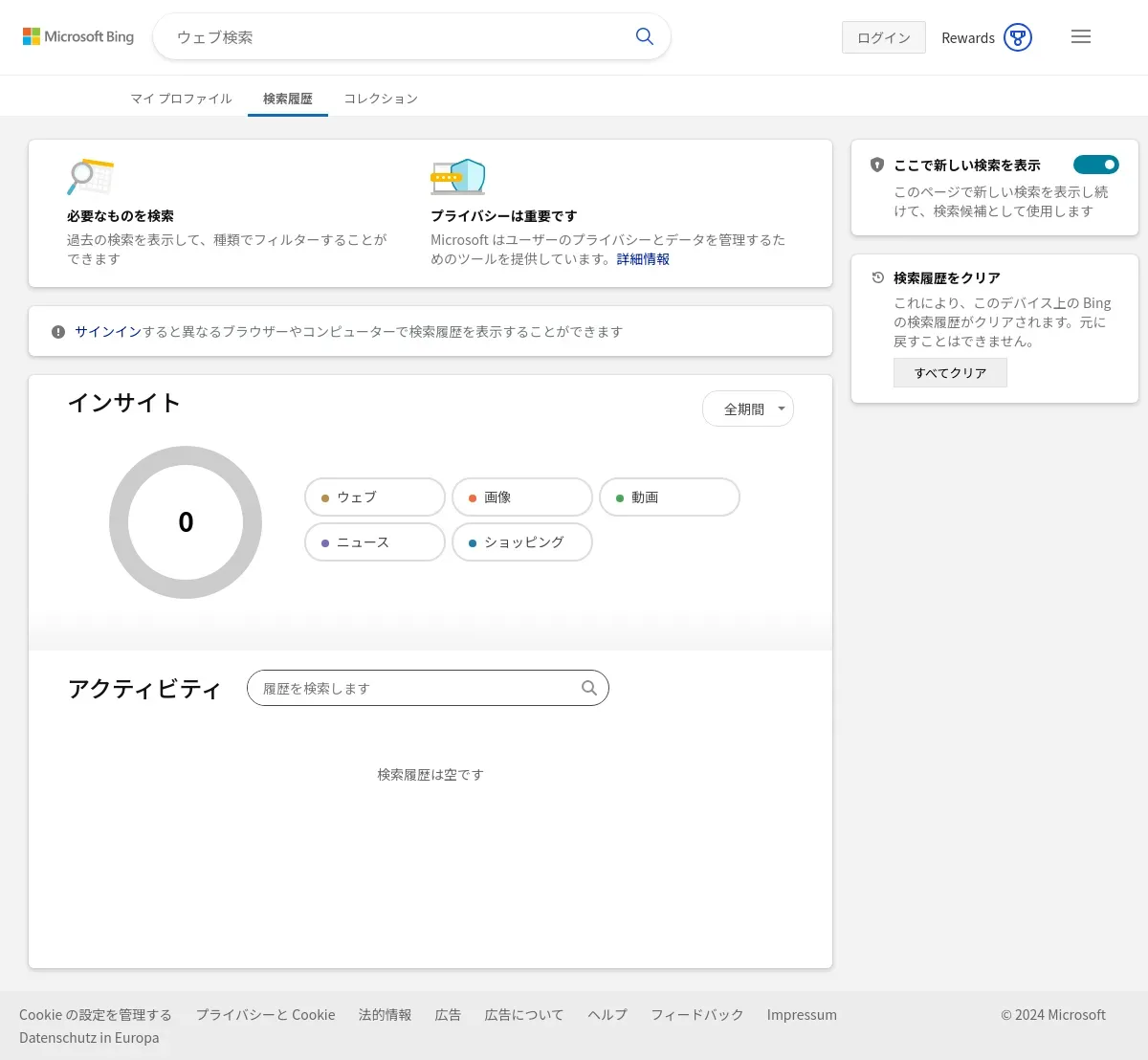This screenshot has width=1148, height=1060.
Task: Toggle the ウェブ filter chip
Action: (x=375, y=497)
